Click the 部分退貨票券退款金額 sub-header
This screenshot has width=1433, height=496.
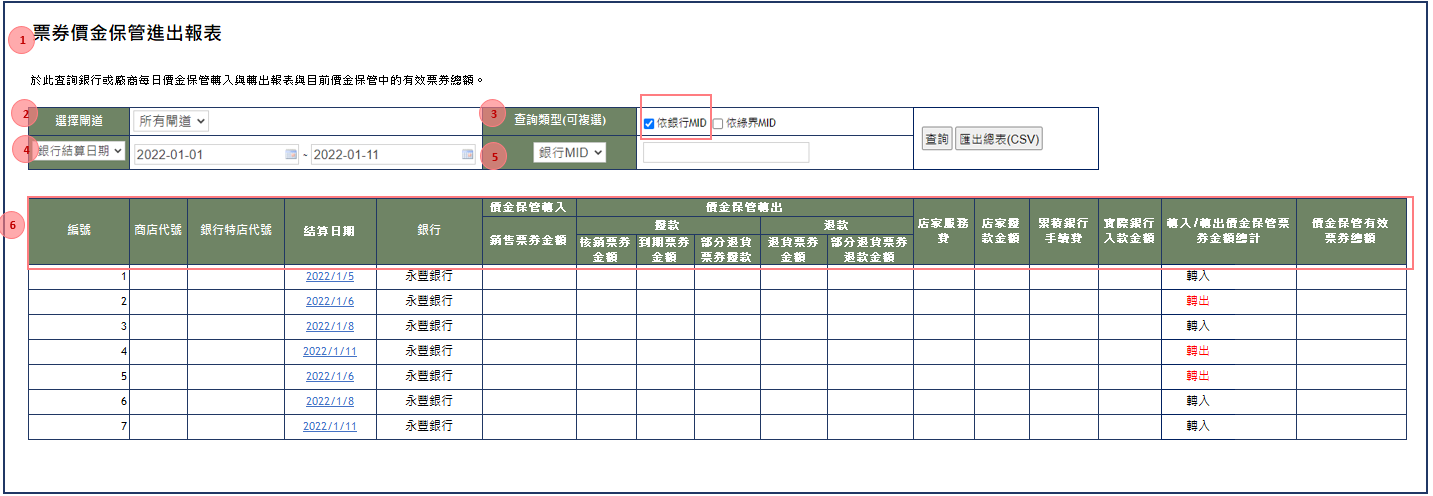(869, 249)
